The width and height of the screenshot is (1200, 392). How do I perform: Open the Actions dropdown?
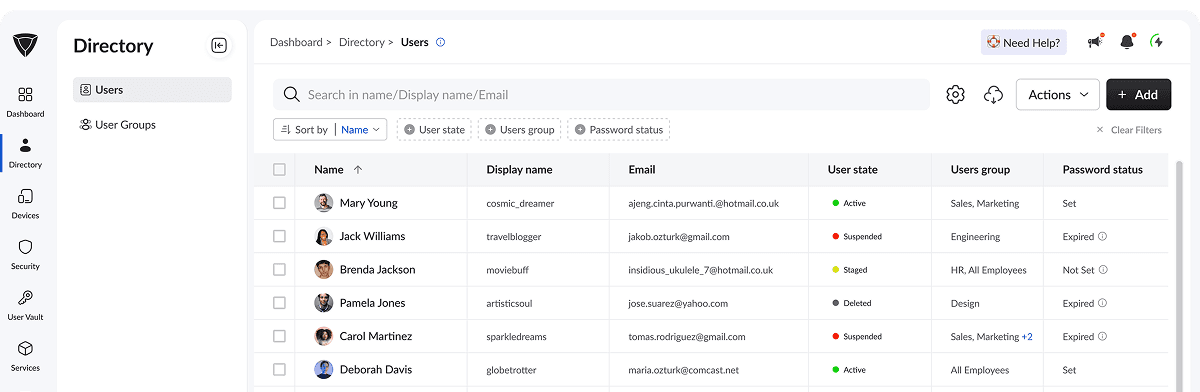tap(1058, 94)
